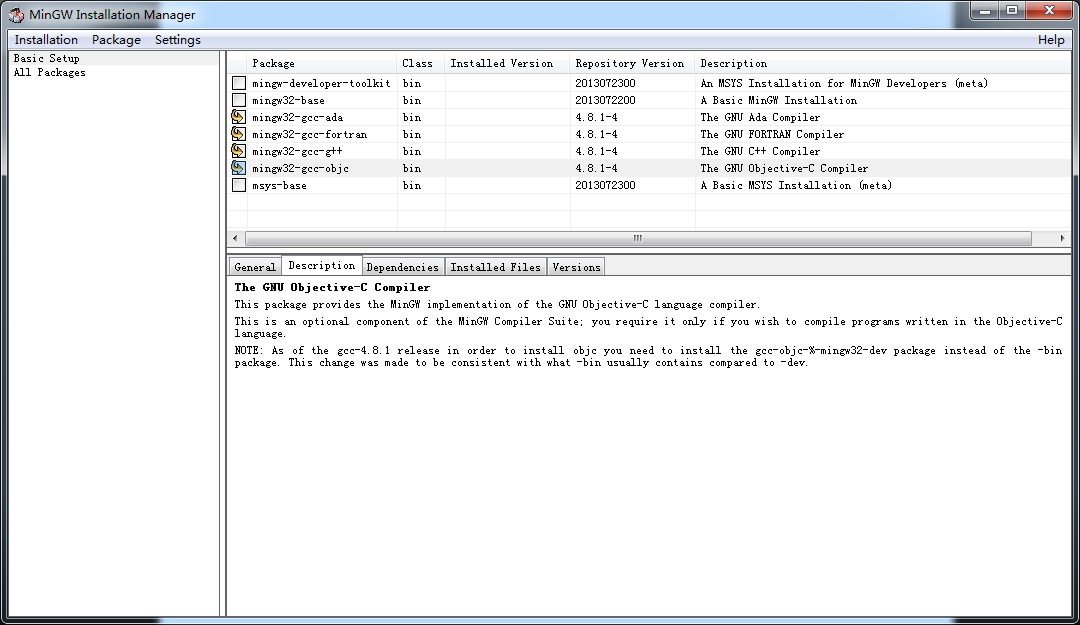Select the mingw32-gcc-g++ package name
1080x625 pixels.
tap(297, 152)
